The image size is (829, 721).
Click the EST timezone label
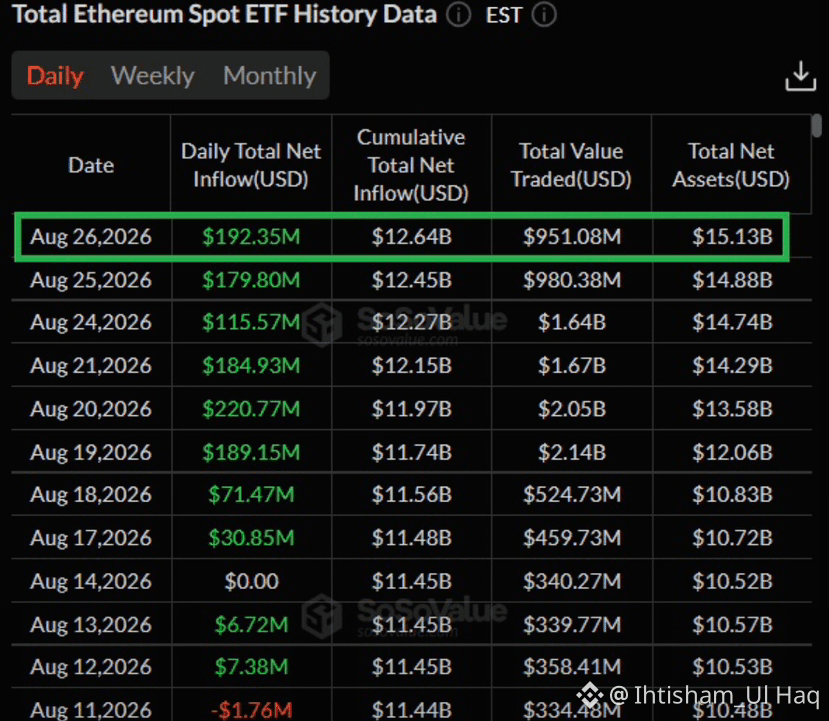(504, 15)
